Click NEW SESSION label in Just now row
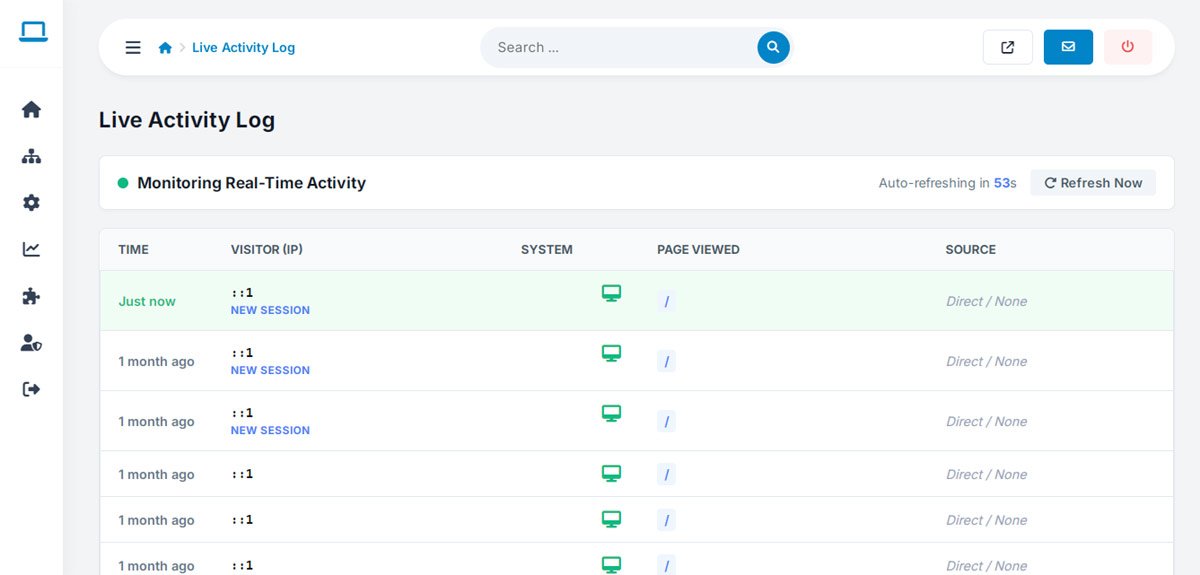The image size is (1200, 575). coord(270,310)
